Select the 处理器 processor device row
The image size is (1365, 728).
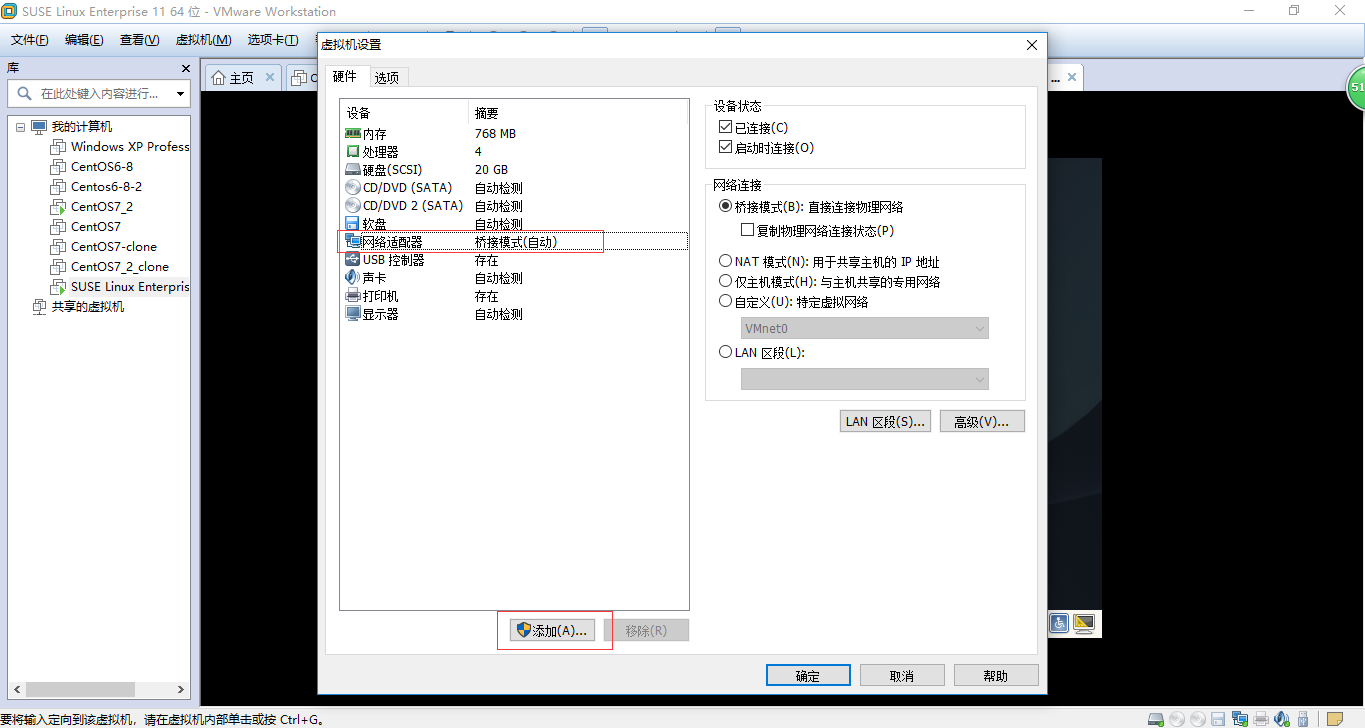tap(514, 151)
